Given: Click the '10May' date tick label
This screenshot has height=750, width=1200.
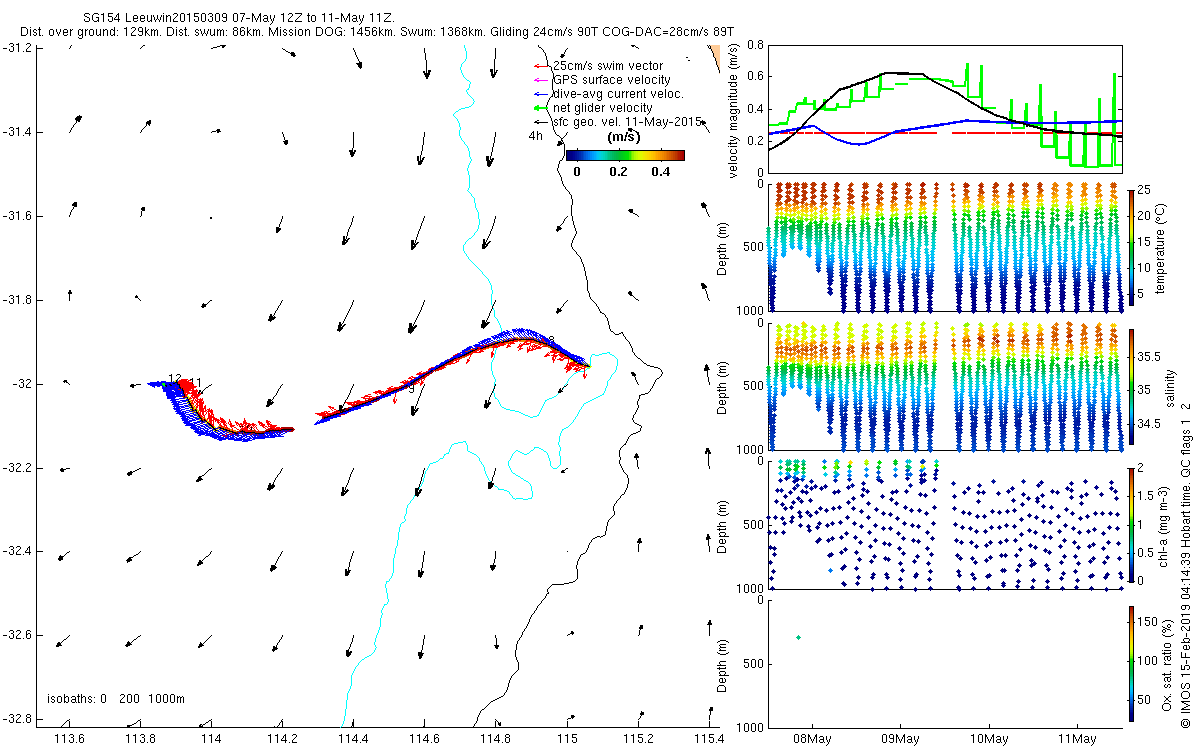Looking at the screenshot, I should (989, 739).
